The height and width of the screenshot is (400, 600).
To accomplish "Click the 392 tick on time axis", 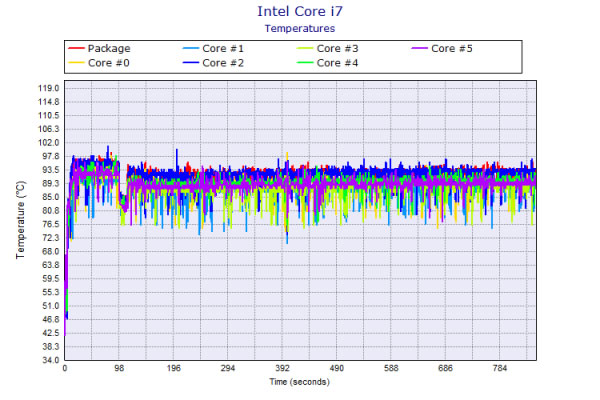I will 282,368.
